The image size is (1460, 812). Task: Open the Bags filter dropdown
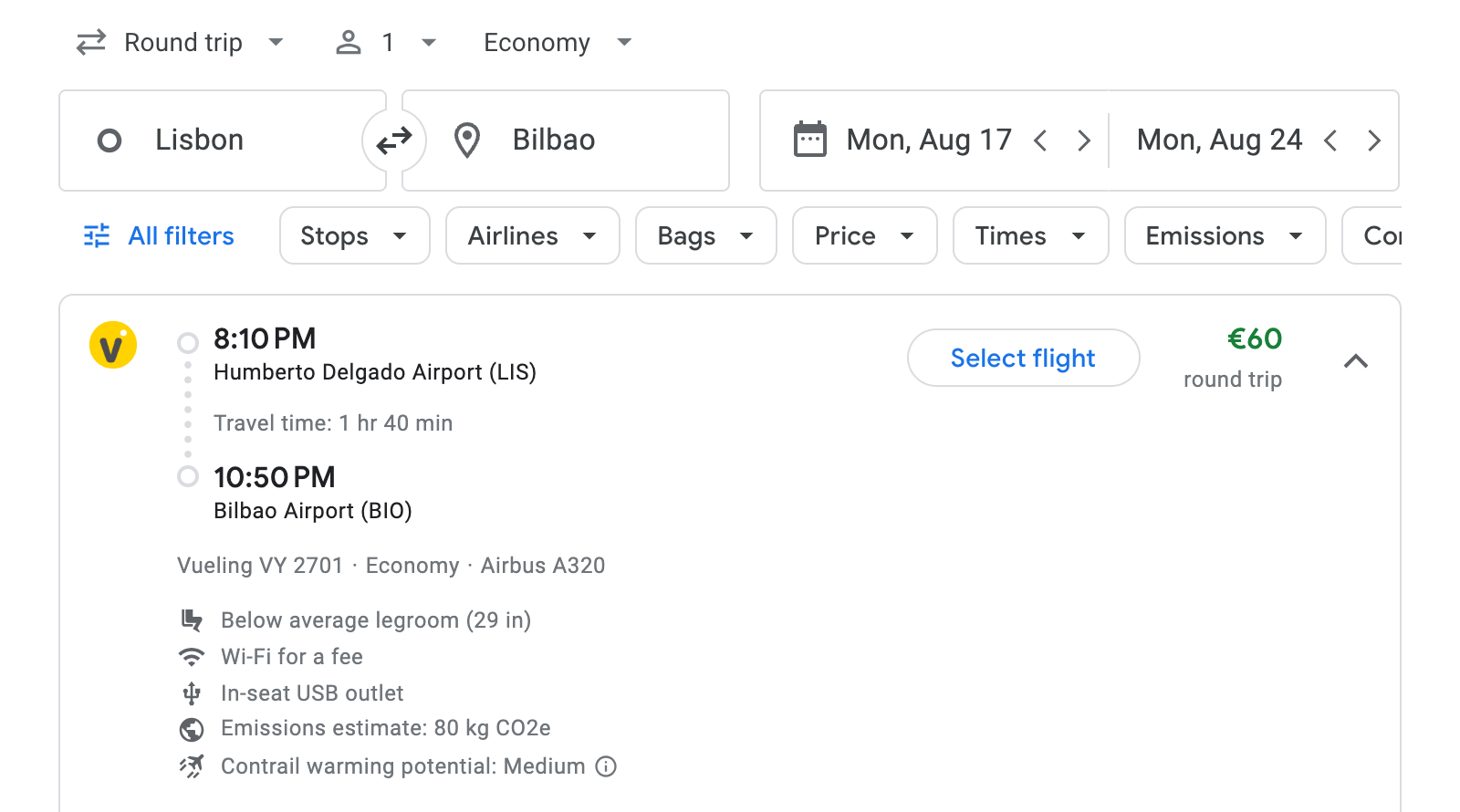pos(705,235)
